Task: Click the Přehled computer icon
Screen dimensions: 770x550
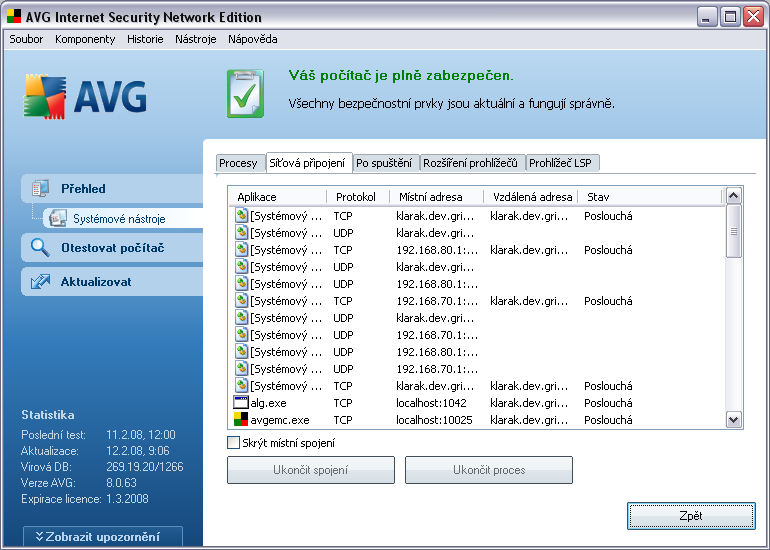Action: click(40, 189)
